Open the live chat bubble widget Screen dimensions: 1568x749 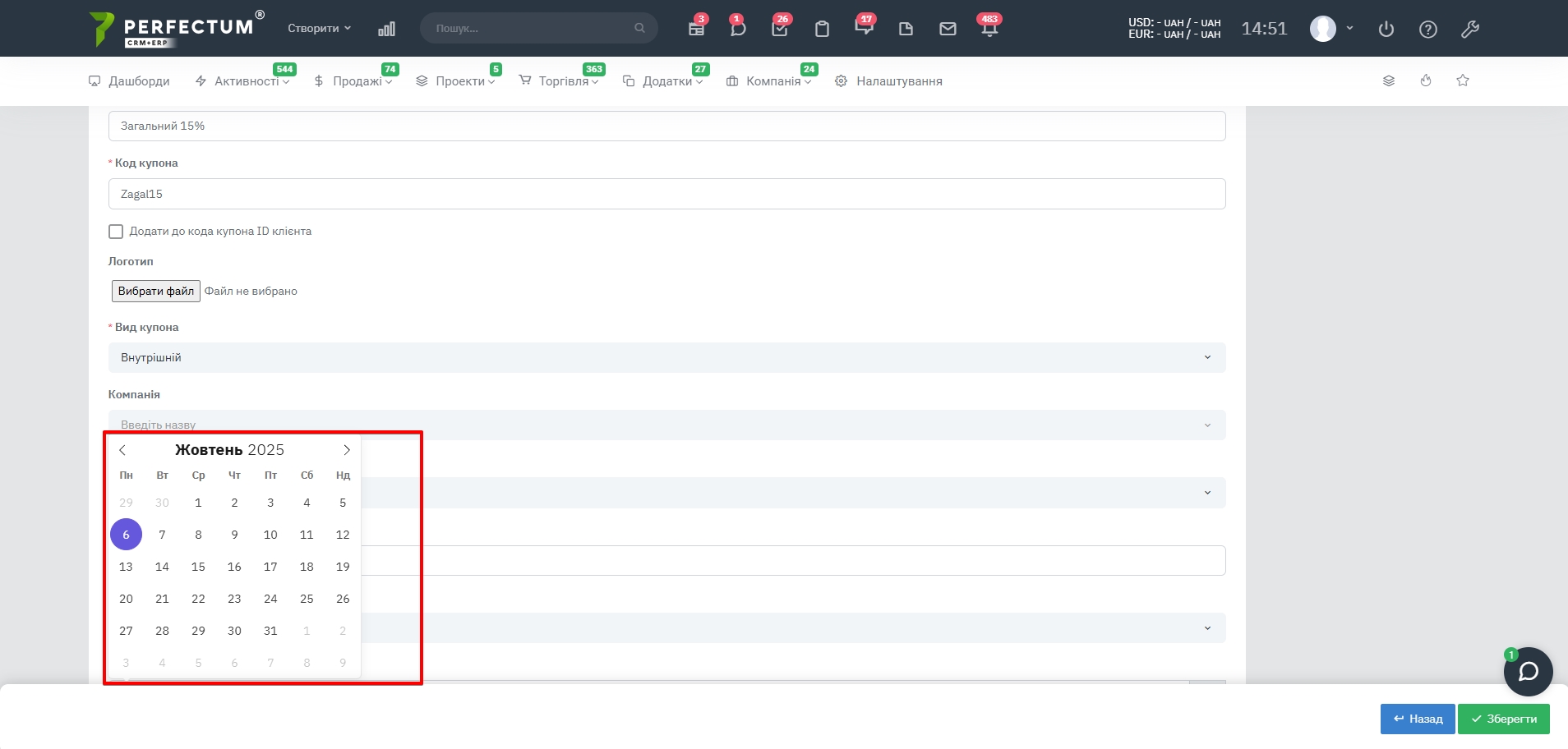[x=1528, y=672]
